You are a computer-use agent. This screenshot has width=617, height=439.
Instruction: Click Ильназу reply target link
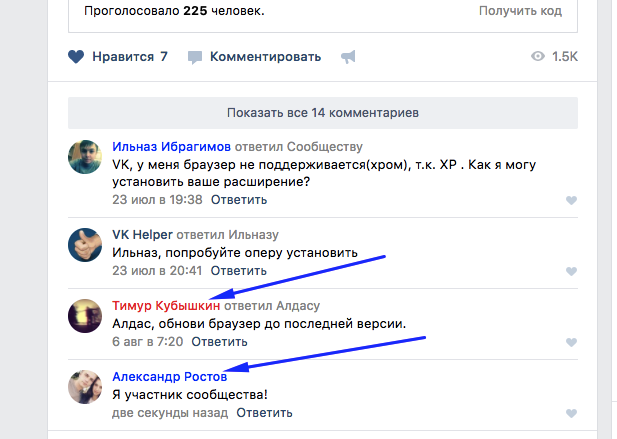pyautogui.click(x=253, y=235)
